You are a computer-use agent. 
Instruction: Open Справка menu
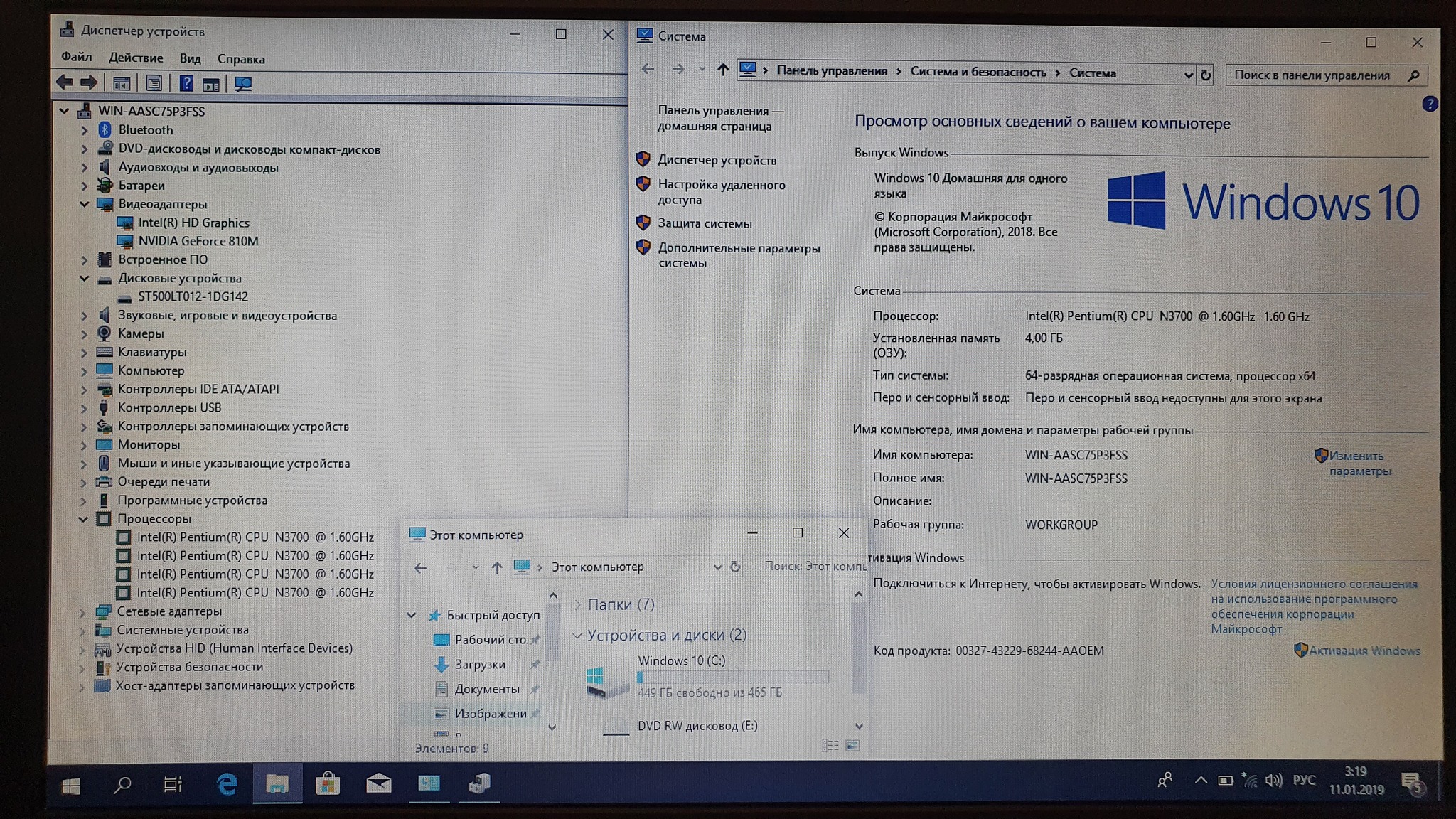(240, 59)
